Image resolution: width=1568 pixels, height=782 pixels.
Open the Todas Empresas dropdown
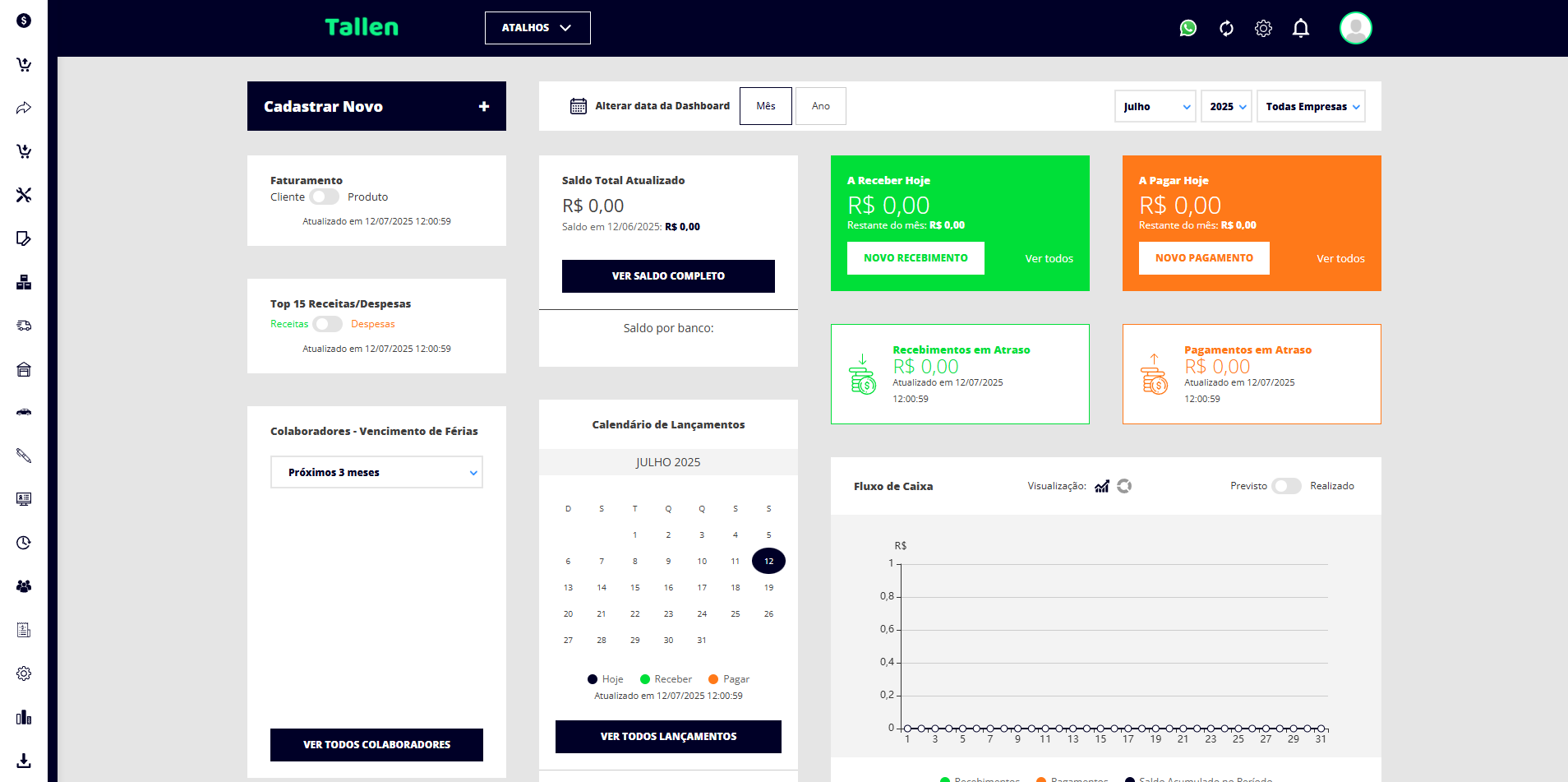click(1311, 106)
